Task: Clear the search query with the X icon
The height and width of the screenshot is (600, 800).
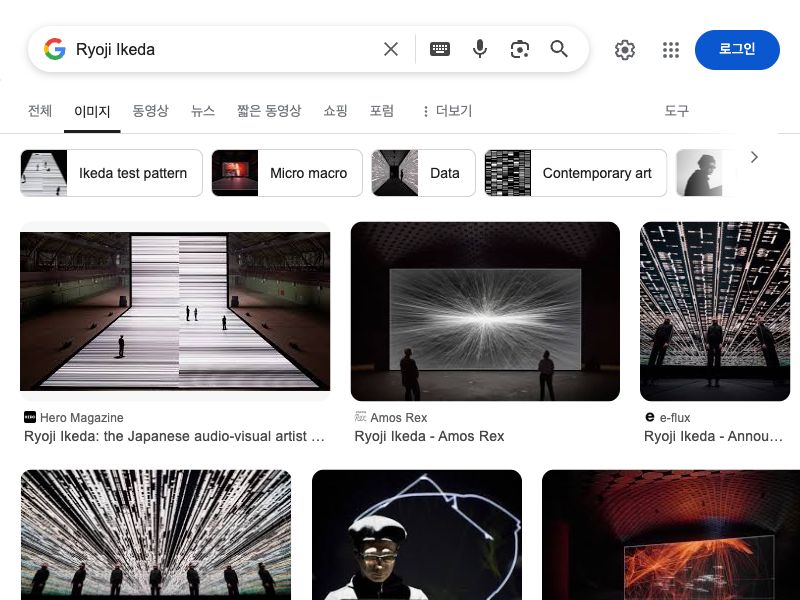Action: click(x=391, y=49)
